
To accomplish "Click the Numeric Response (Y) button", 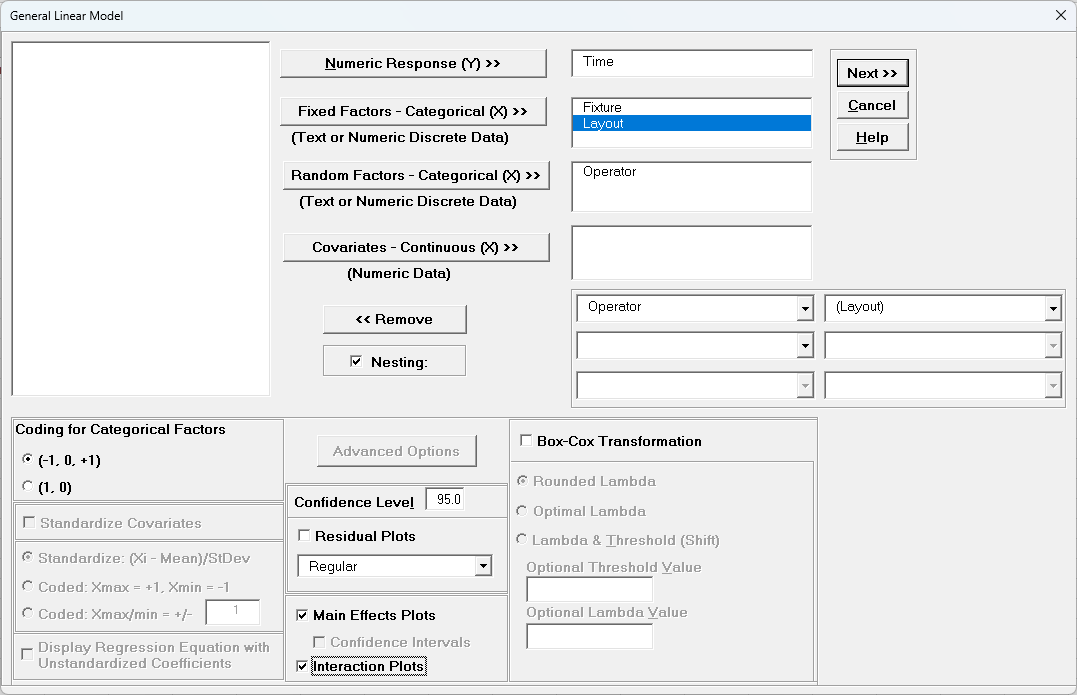I will coord(413,62).
